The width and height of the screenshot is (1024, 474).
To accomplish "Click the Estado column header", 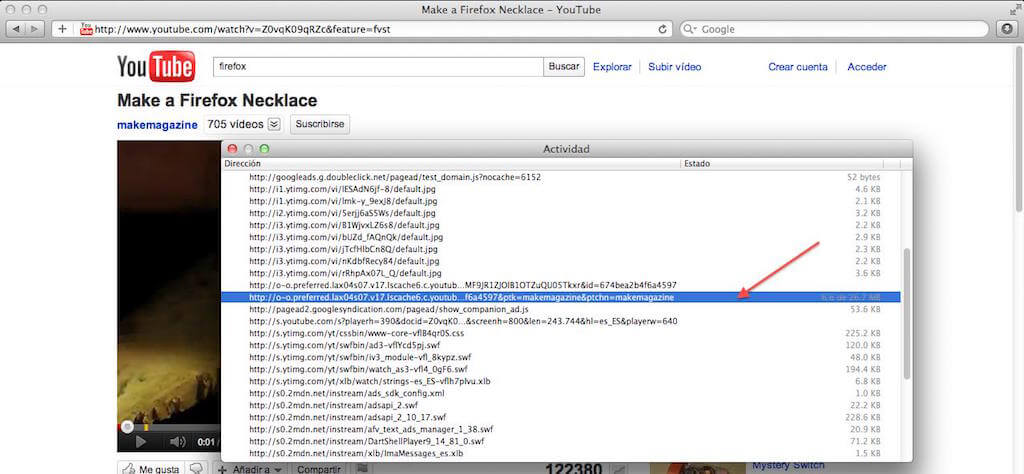I will [x=782, y=164].
